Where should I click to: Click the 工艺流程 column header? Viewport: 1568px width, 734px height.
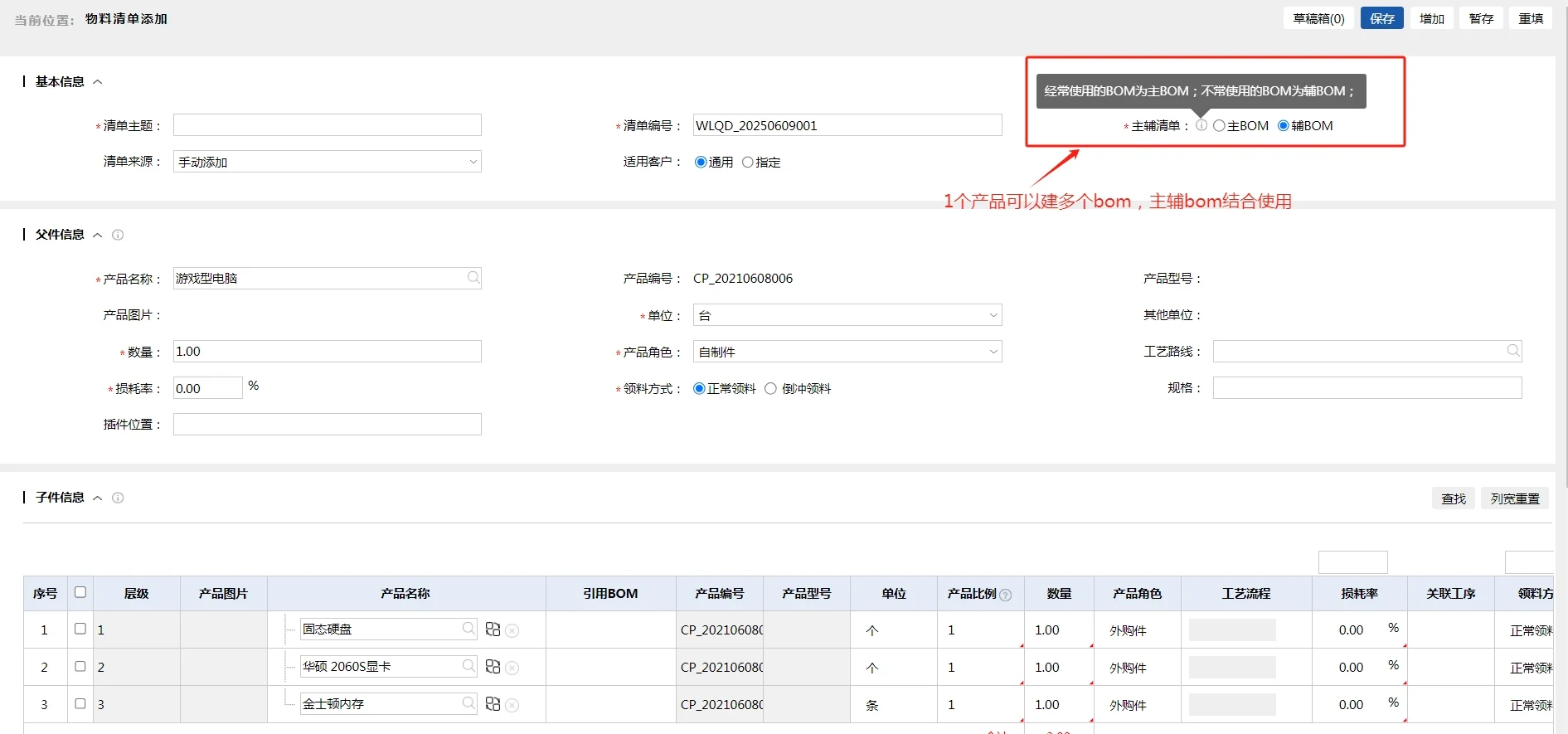[1246, 594]
